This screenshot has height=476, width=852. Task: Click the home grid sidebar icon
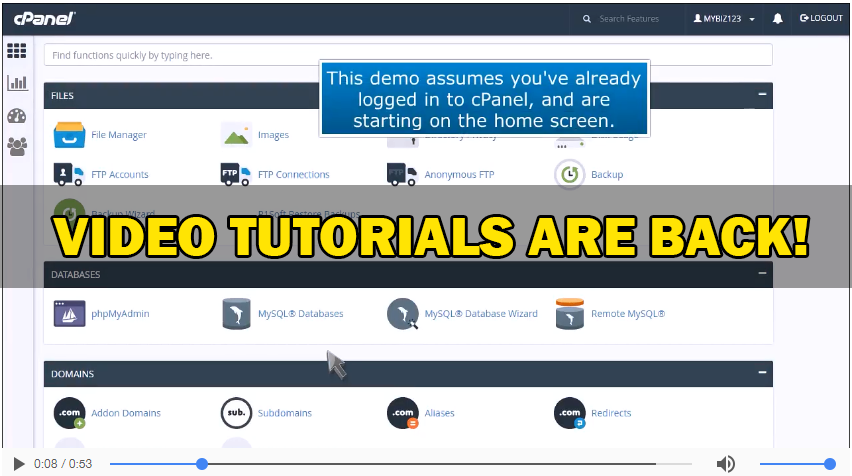pos(16,51)
